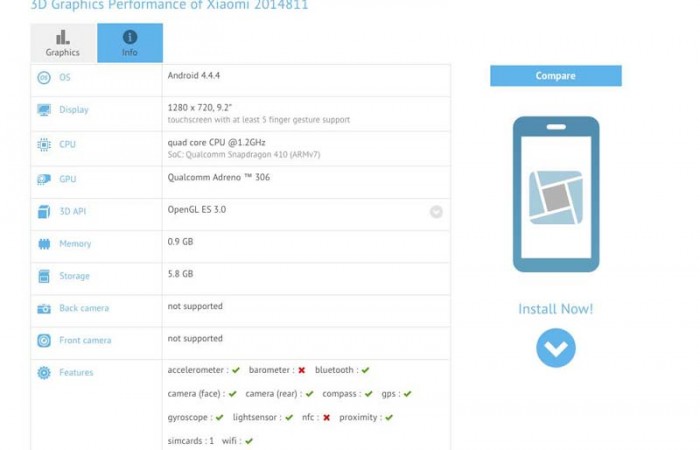Click the blue download arrow circle
Image resolution: width=700 pixels, height=450 pixels.
[x=555, y=348]
